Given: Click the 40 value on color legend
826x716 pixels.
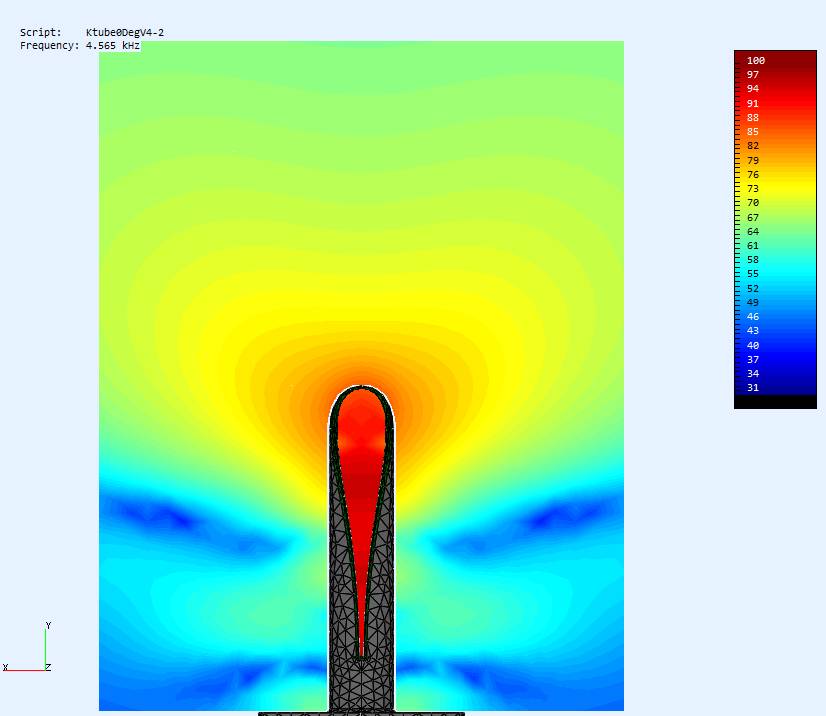Looking at the screenshot, I should pyautogui.click(x=753, y=345).
